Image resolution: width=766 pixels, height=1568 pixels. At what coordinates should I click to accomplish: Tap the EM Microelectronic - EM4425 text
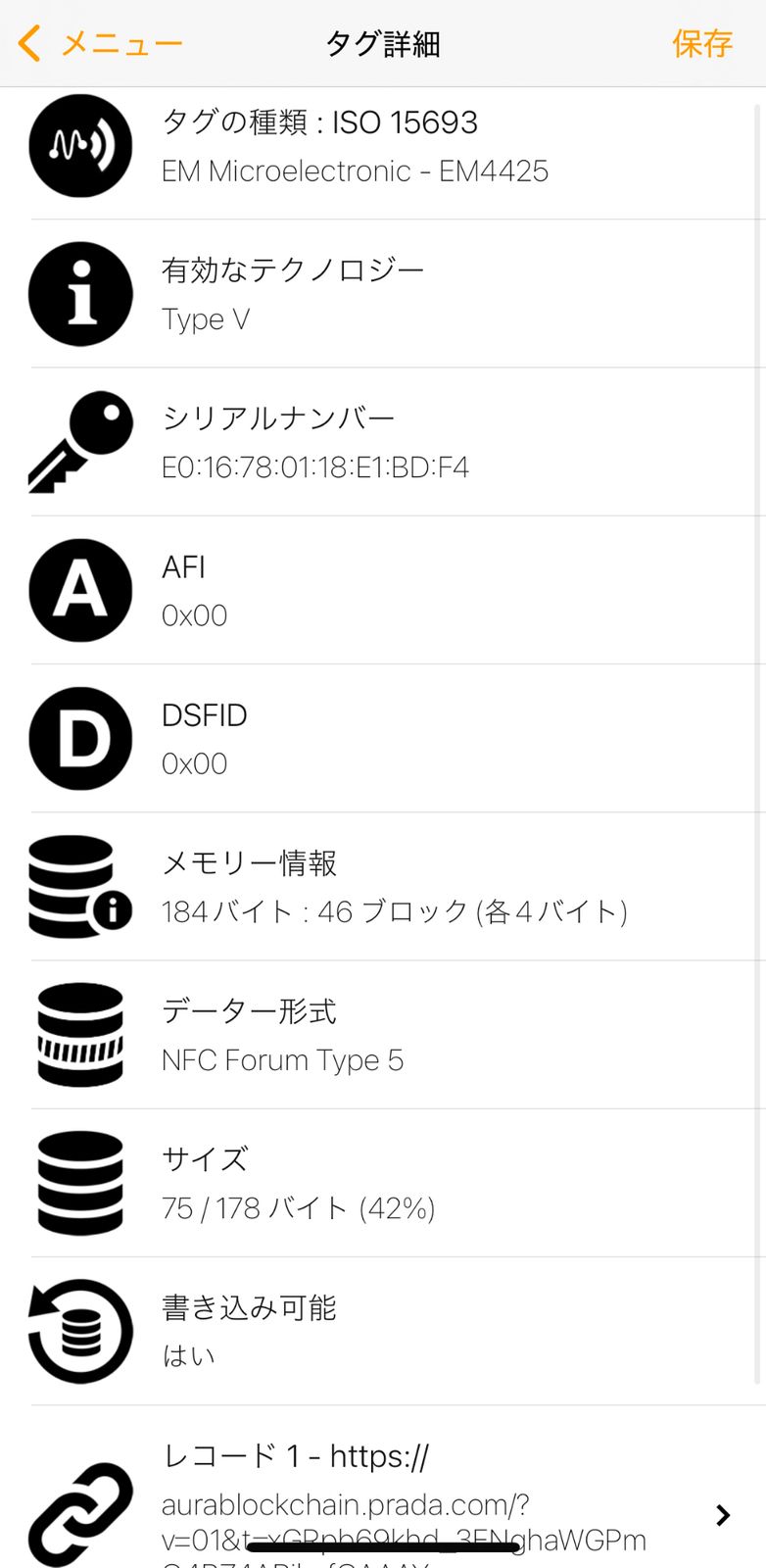tap(355, 171)
